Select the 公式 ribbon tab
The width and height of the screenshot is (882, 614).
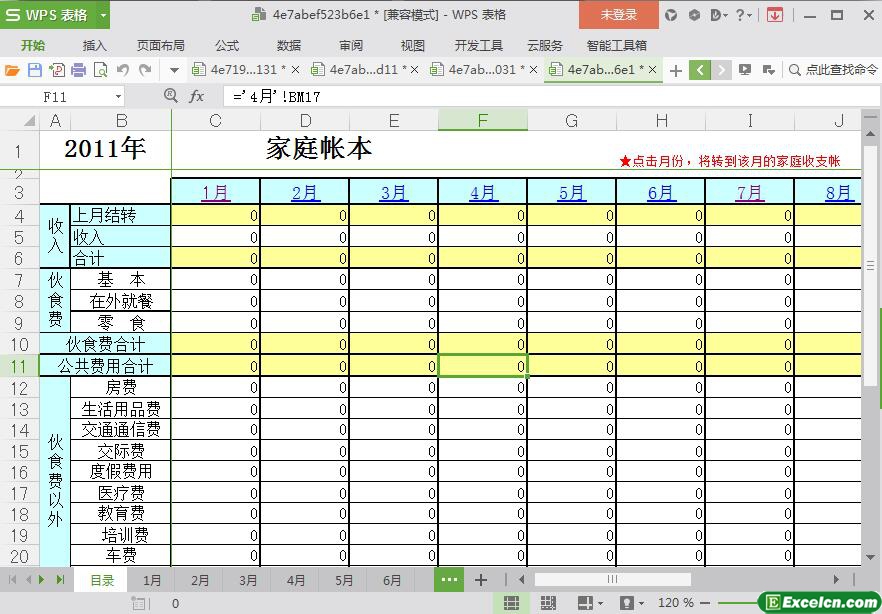coord(227,45)
